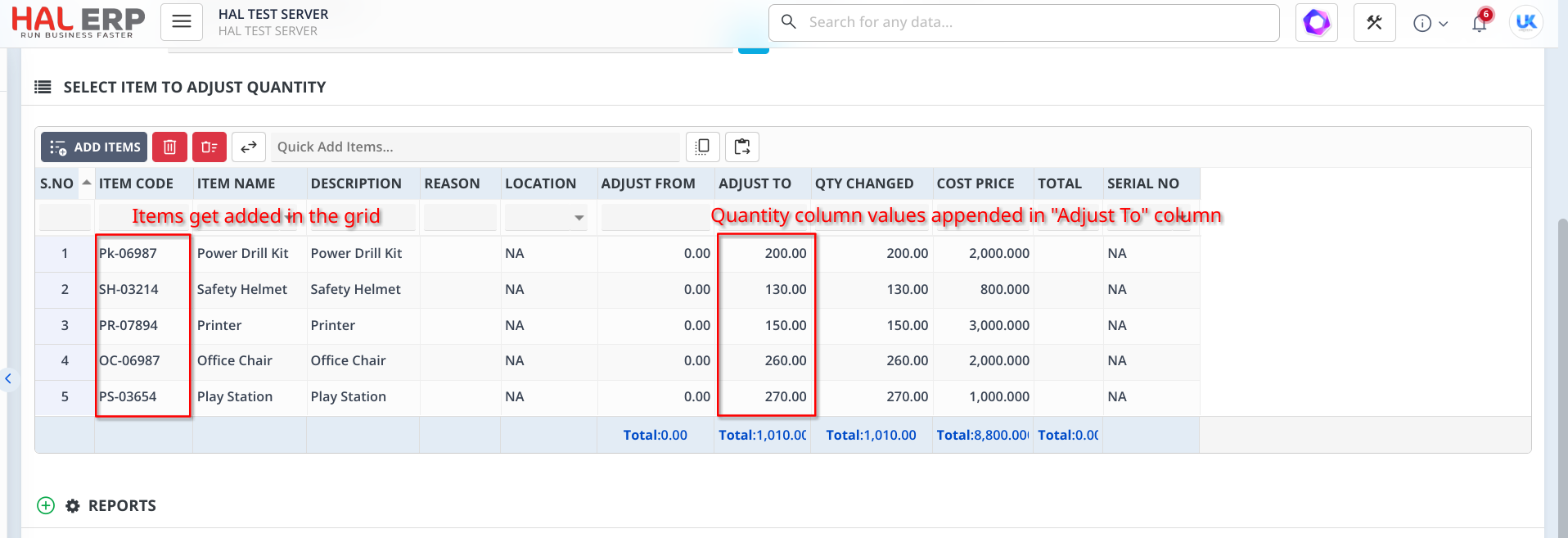Click Adjust To value 200.00
The width and height of the screenshot is (1568, 538).
click(x=786, y=253)
